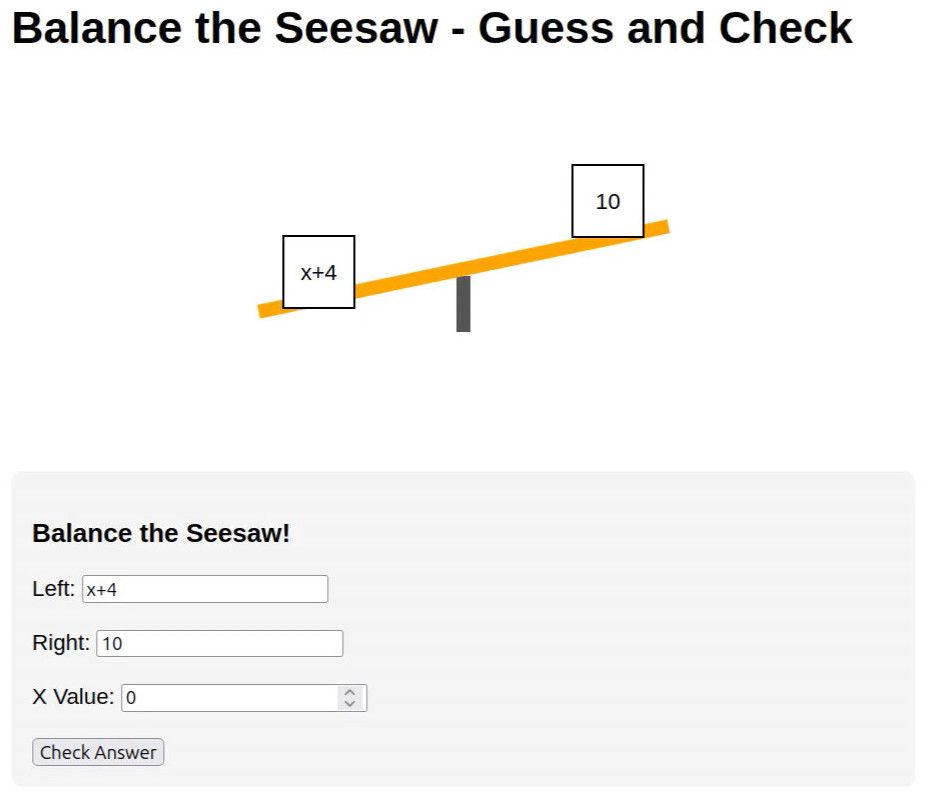Click the beam's pivot point above the fulcrum
This screenshot has height=805, width=933.
(x=463, y=268)
